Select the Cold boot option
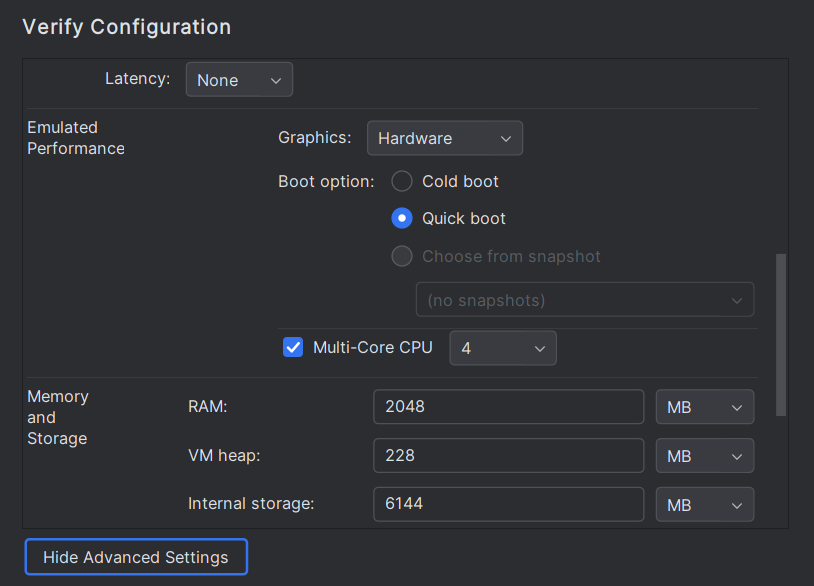This screenshot has width=814, height=586. pyautogui.click(x=402, y=181)
